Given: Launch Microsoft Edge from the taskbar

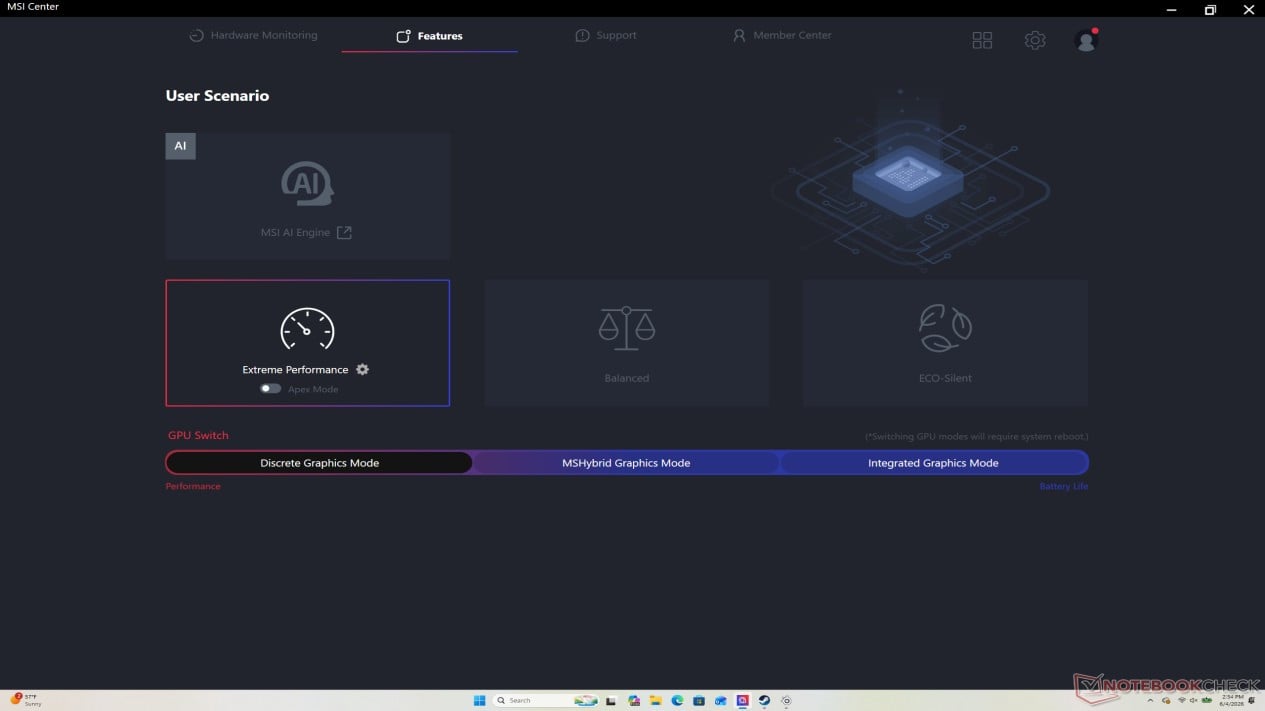Looking at the screenshot, I should point(677,700).
